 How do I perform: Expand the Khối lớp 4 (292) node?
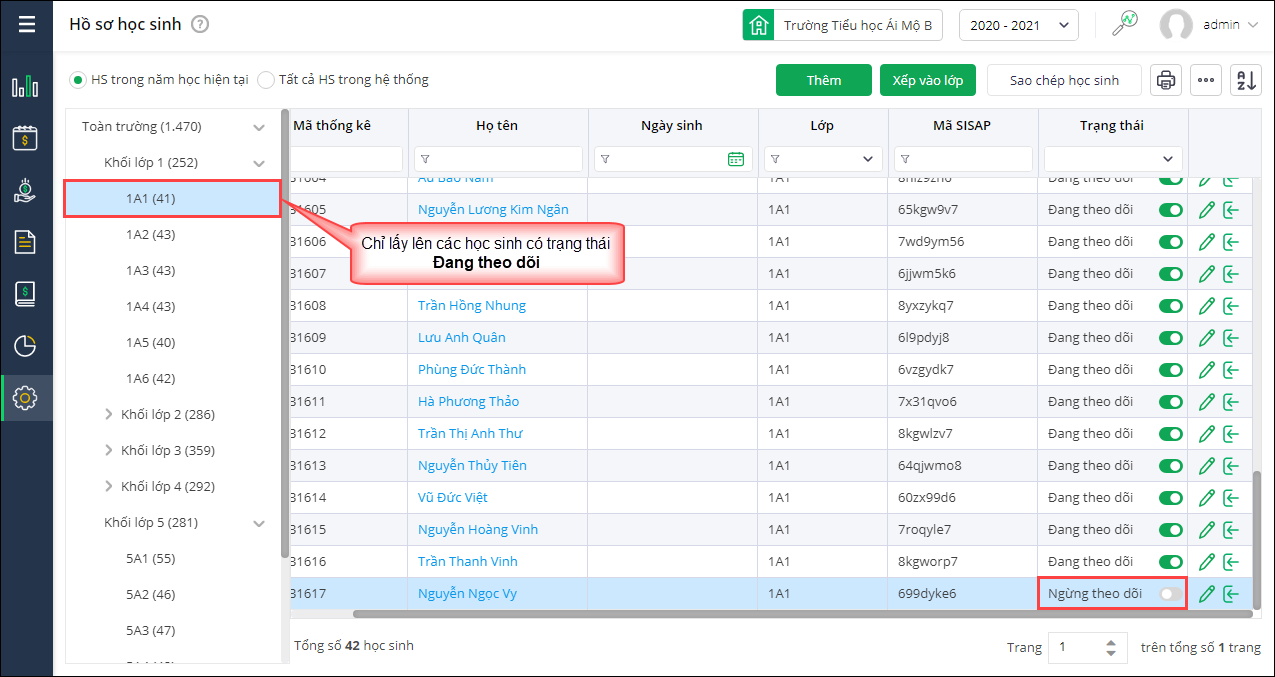(x=109, y=486)
